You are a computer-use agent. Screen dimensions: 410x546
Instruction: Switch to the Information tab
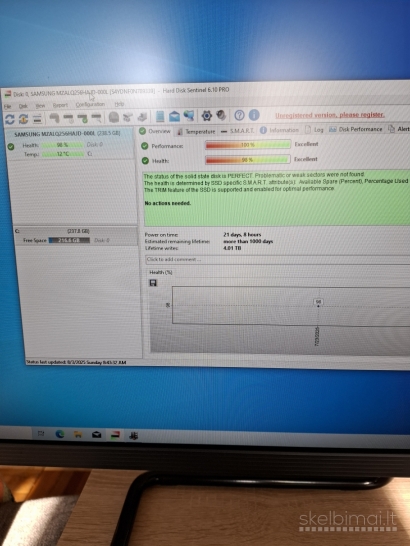click(279, 130)
